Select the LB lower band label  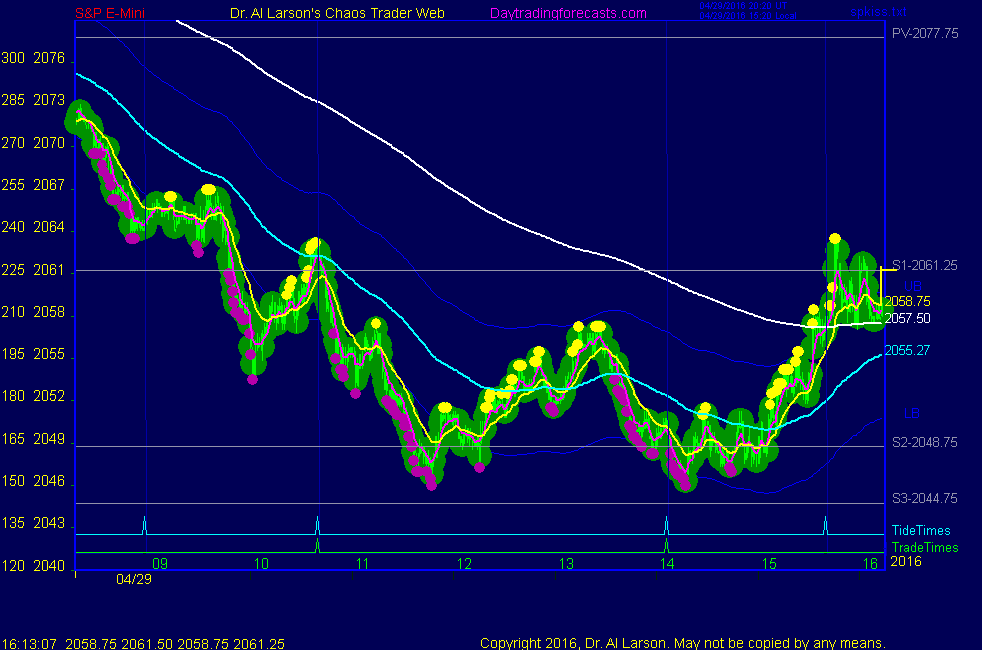pyautogui.click(x=911, y=413)
